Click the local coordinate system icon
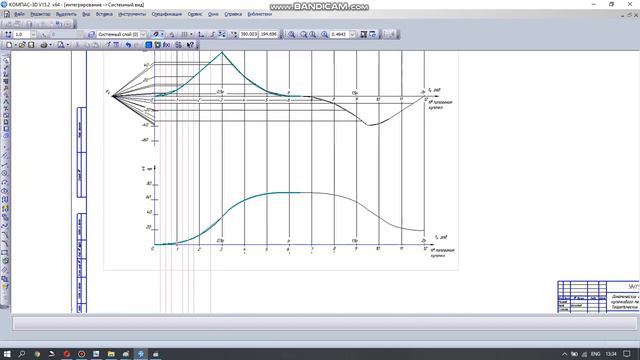This screenshot has height=360, width=640. (x=201, y=35)
